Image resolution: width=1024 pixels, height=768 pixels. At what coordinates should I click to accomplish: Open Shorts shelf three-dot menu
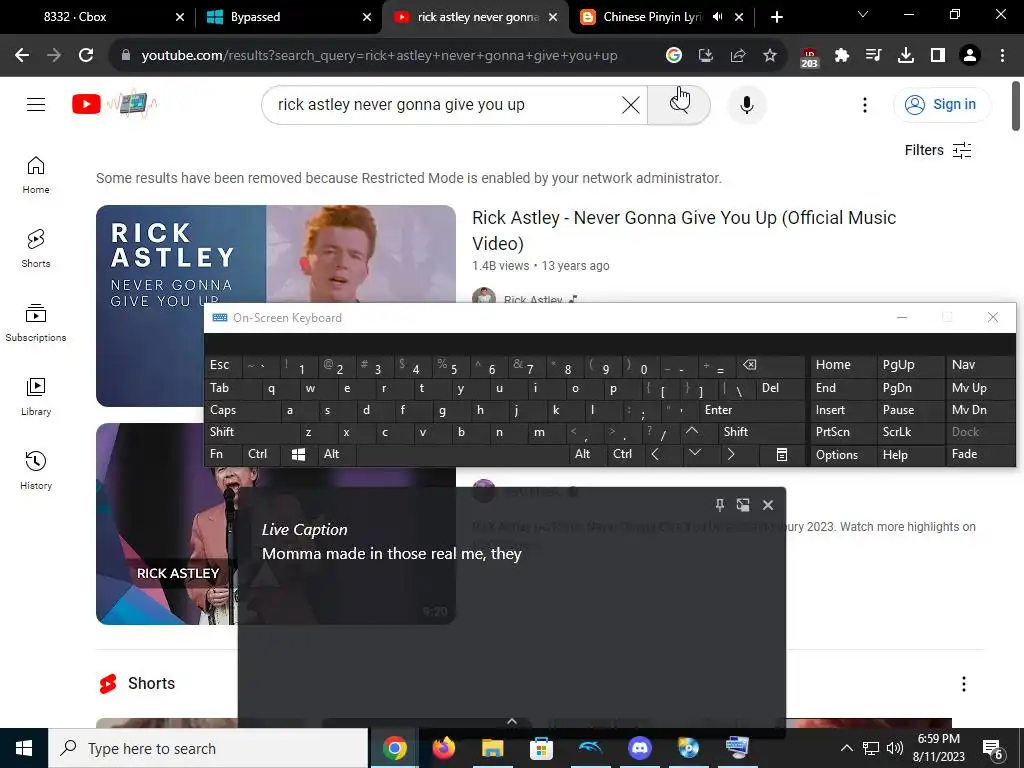click(963, 684)
